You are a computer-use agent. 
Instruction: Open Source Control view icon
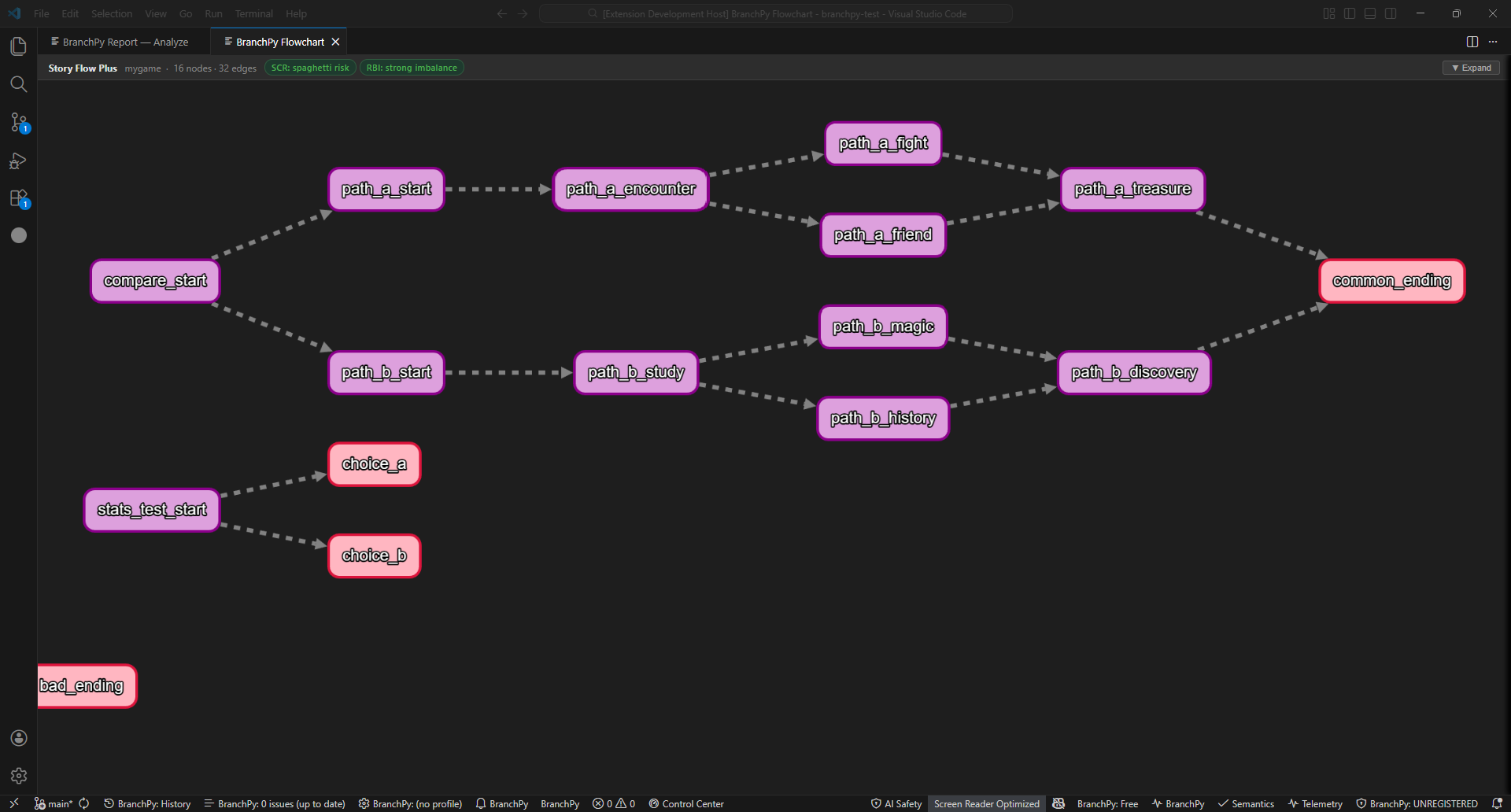[19, 122]
